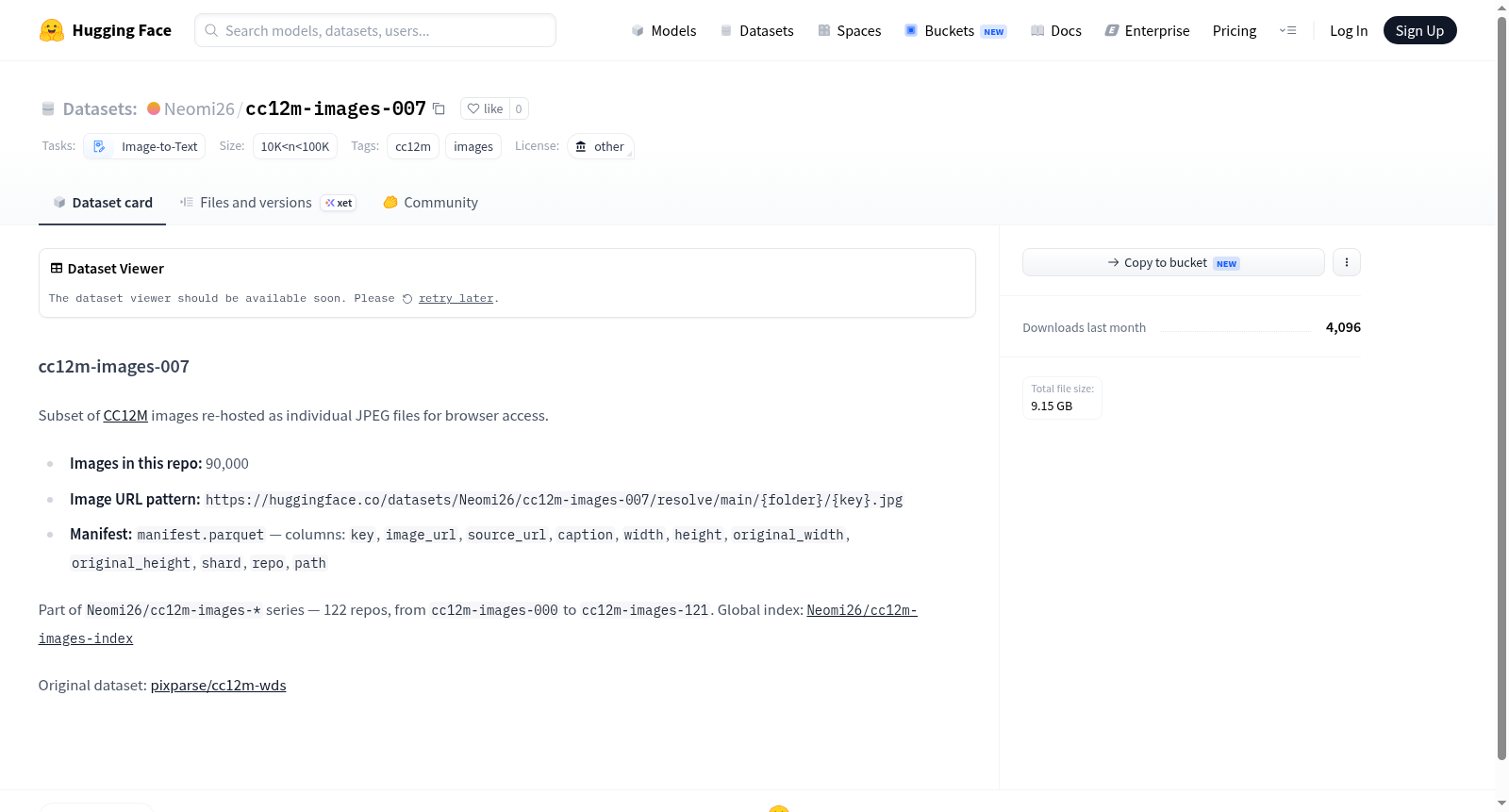Click the cc12m tag
This screenshot has width=1509, height=812.
[413, 146]
